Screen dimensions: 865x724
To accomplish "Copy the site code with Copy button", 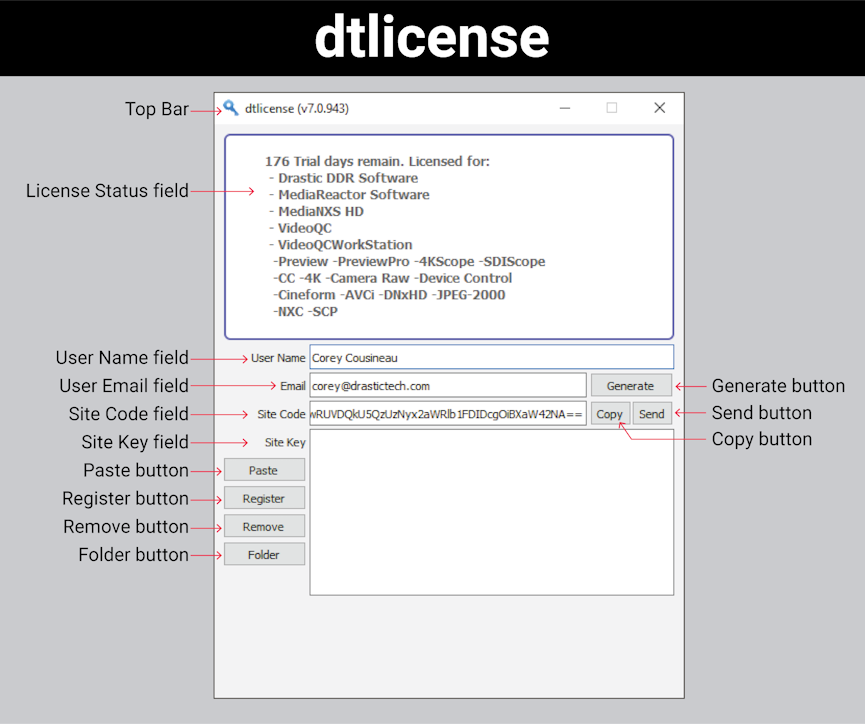I will coord(610,414).
